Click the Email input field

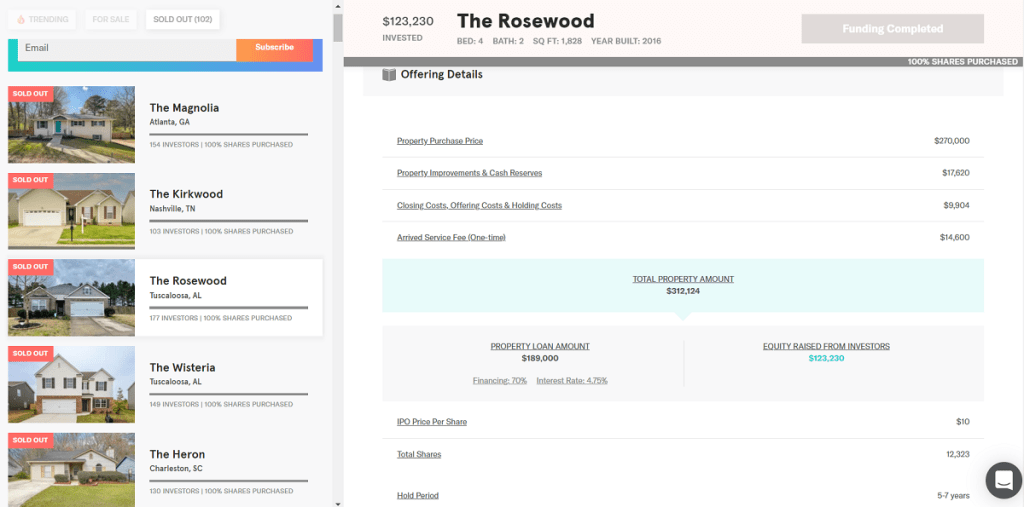125,48
